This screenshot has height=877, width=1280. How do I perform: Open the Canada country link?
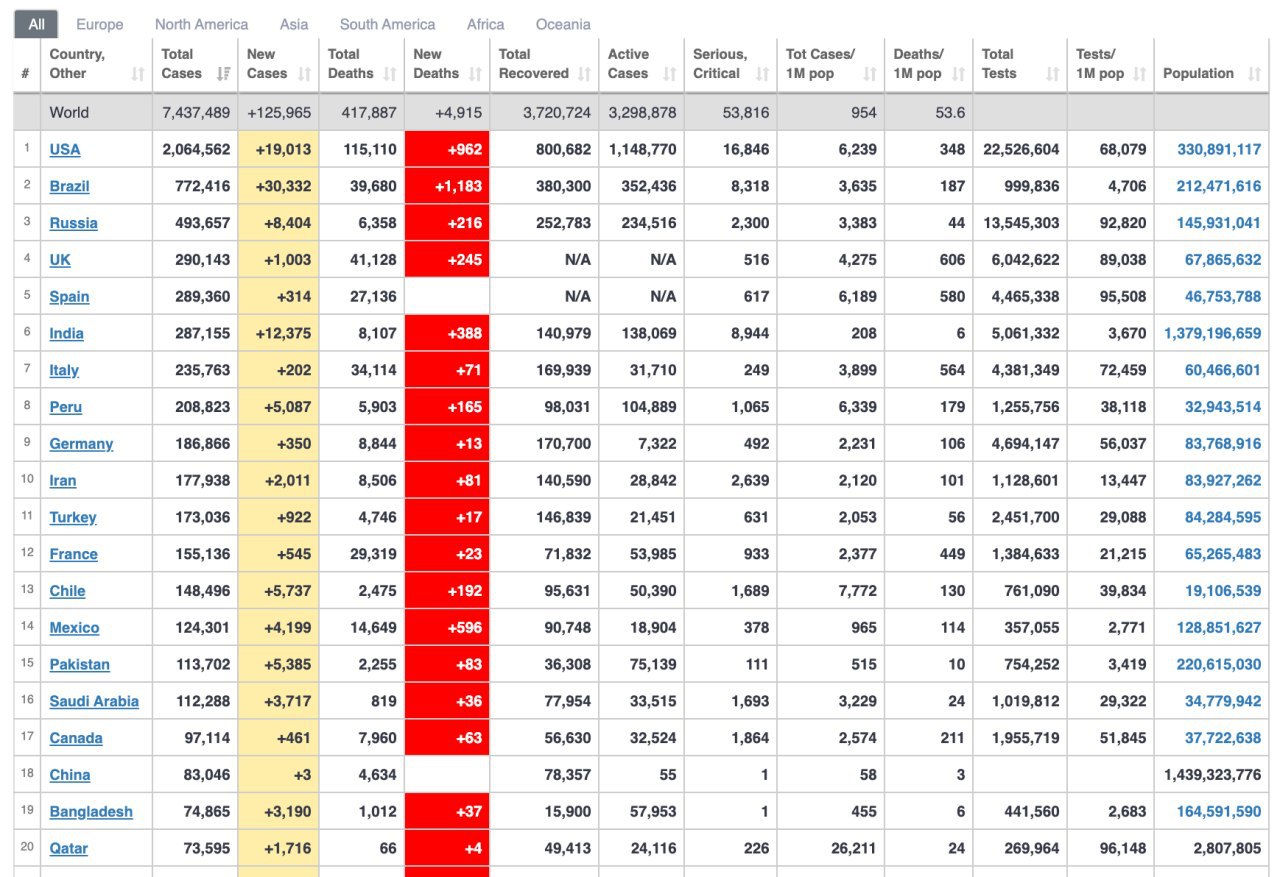[x=76, y=738]
